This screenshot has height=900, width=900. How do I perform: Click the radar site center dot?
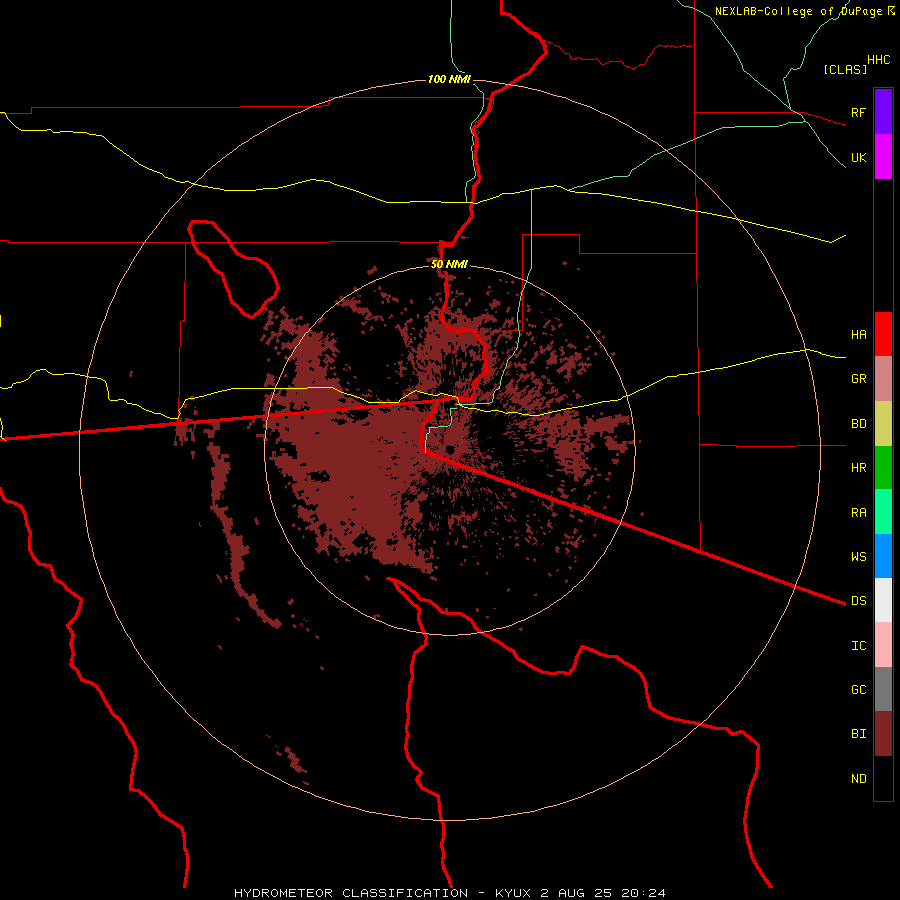[450, 449]
